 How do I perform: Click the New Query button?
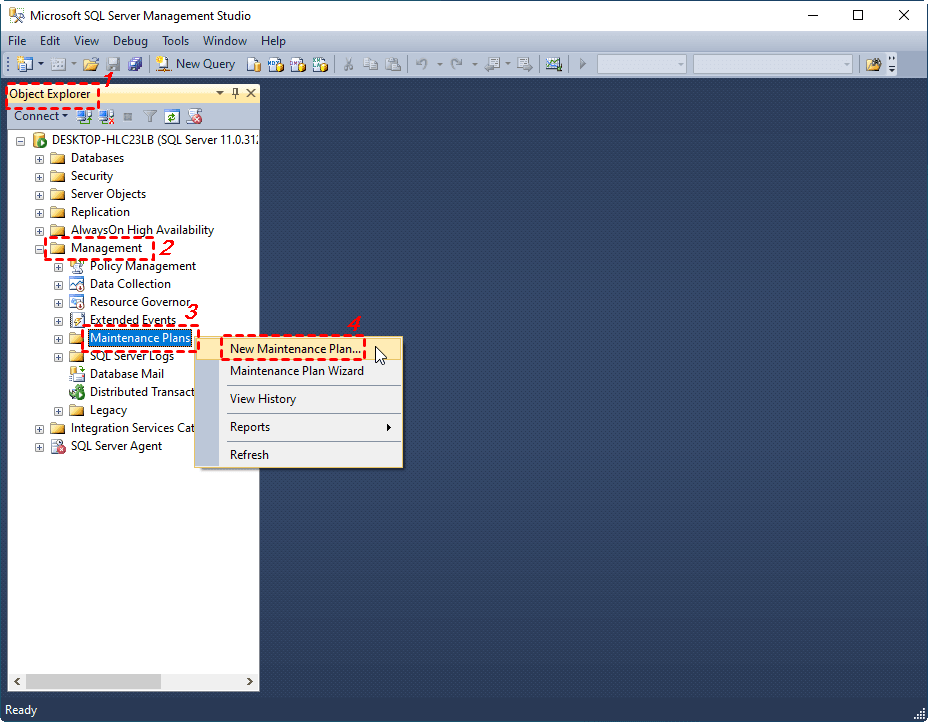pos(194,63)
